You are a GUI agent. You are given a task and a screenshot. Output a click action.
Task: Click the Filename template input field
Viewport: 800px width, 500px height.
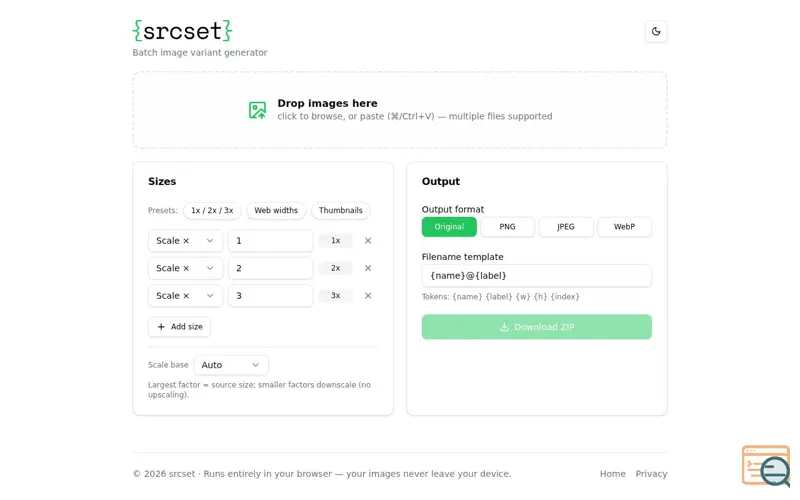click(537, 276)
